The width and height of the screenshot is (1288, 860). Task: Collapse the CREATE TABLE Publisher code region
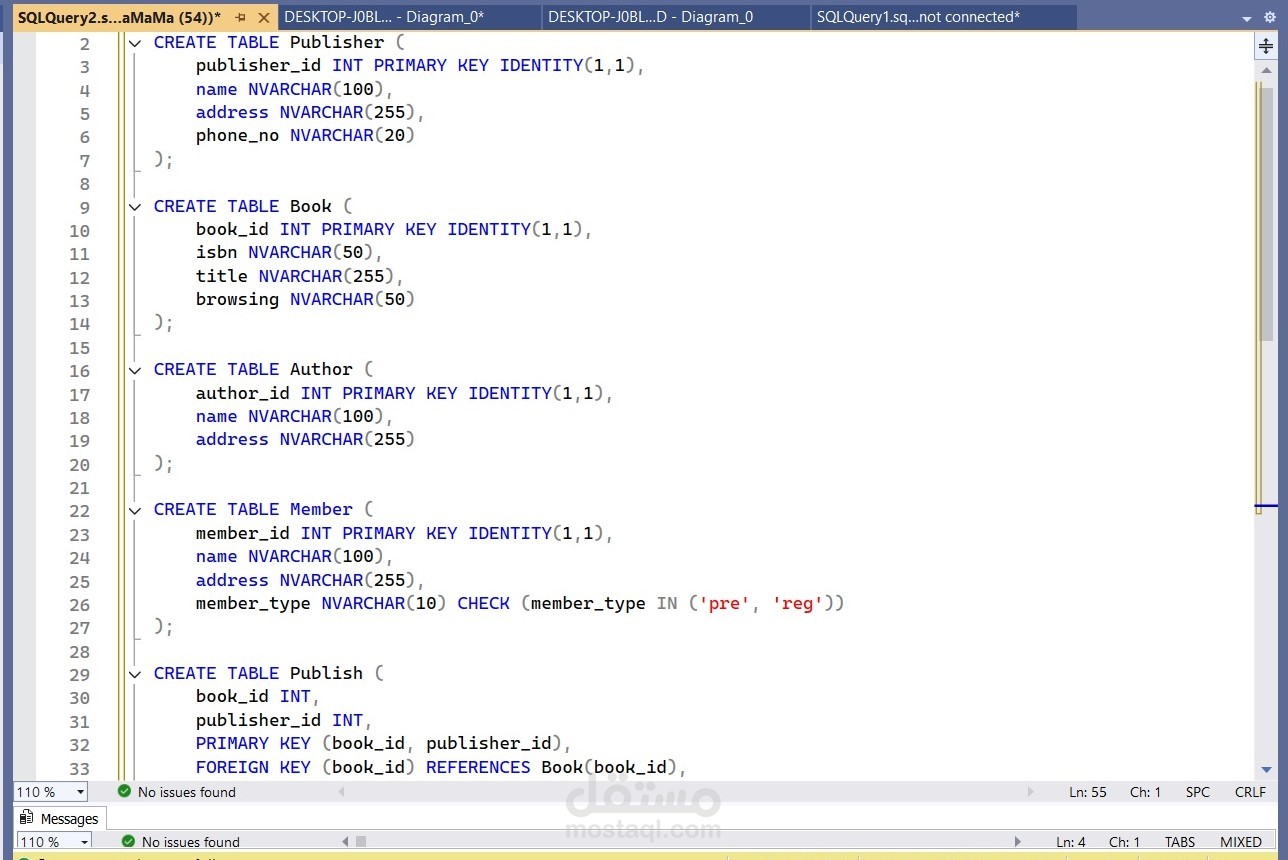click(x=134, y=42)
